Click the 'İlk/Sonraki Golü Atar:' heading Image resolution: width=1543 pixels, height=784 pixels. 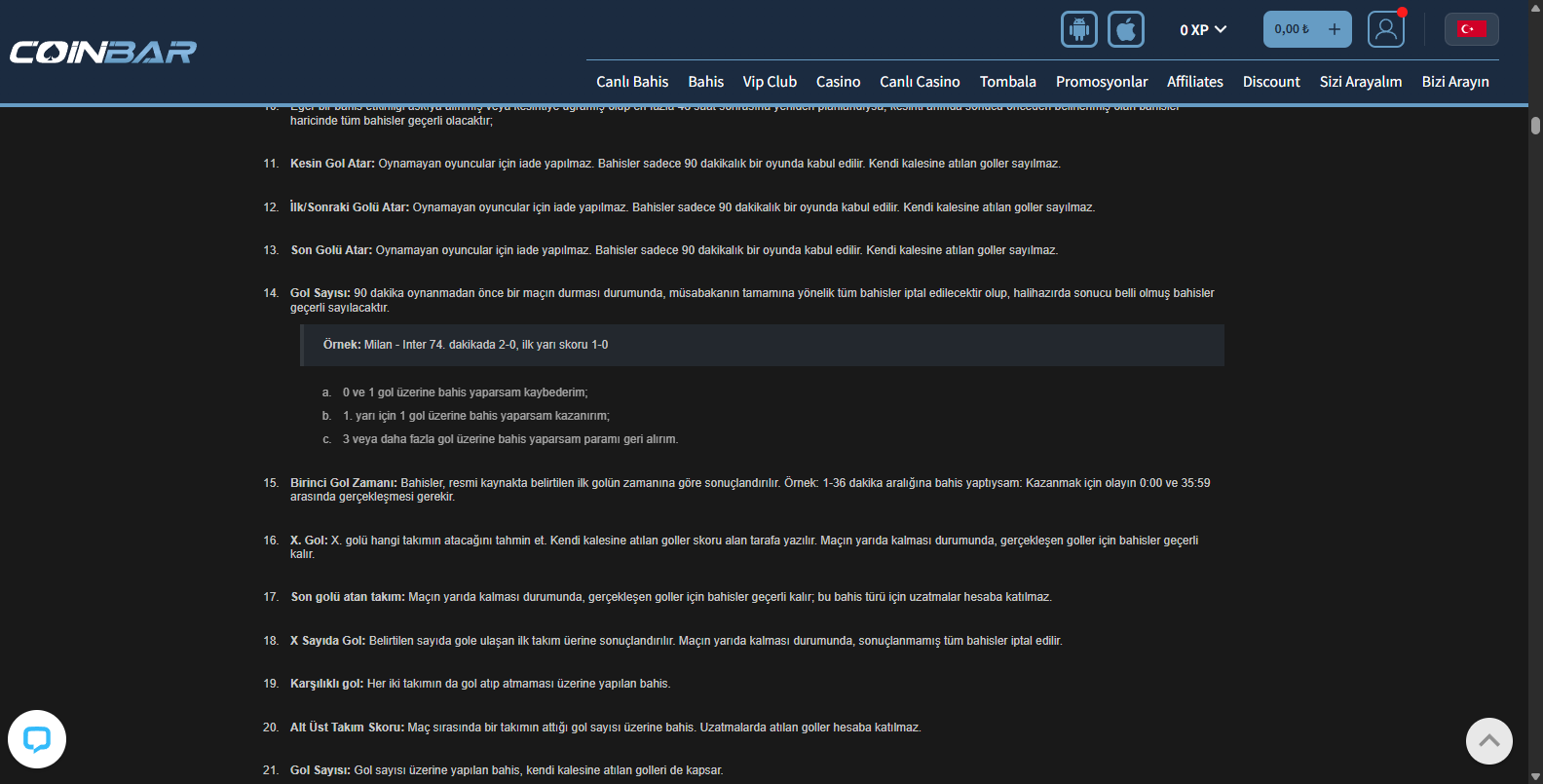(350, 207)
